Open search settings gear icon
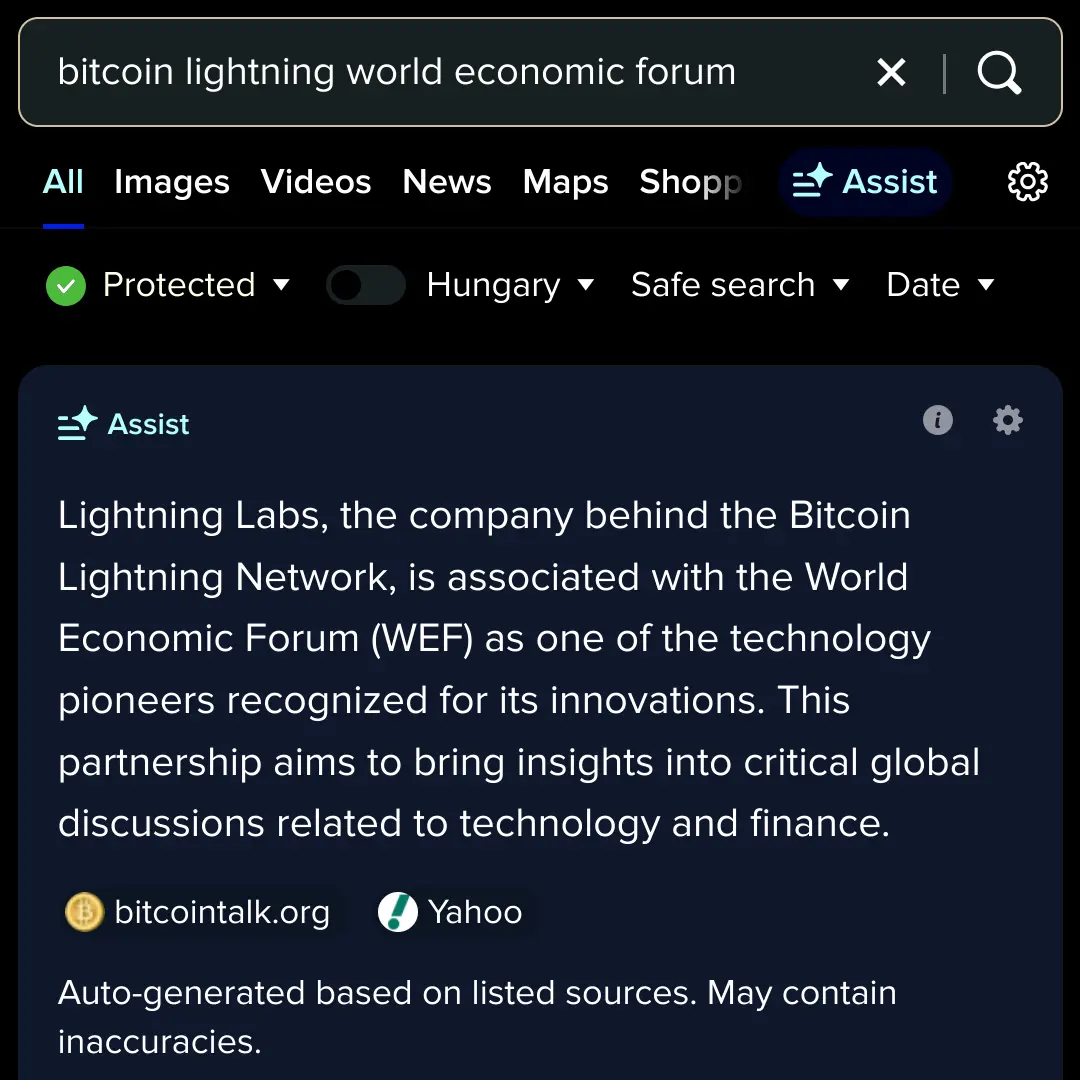The image size is (1080, 1080). [1027, 182]
